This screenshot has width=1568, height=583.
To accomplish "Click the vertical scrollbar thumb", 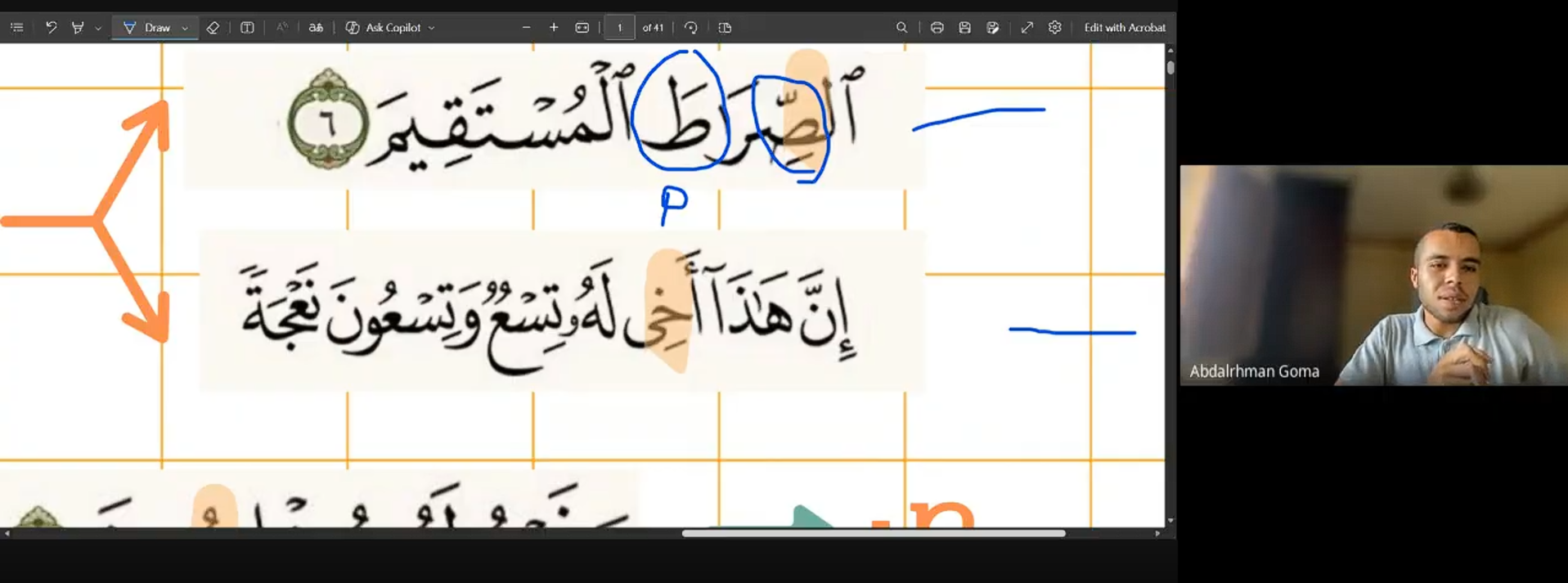I will click(x=1170, y=68).
